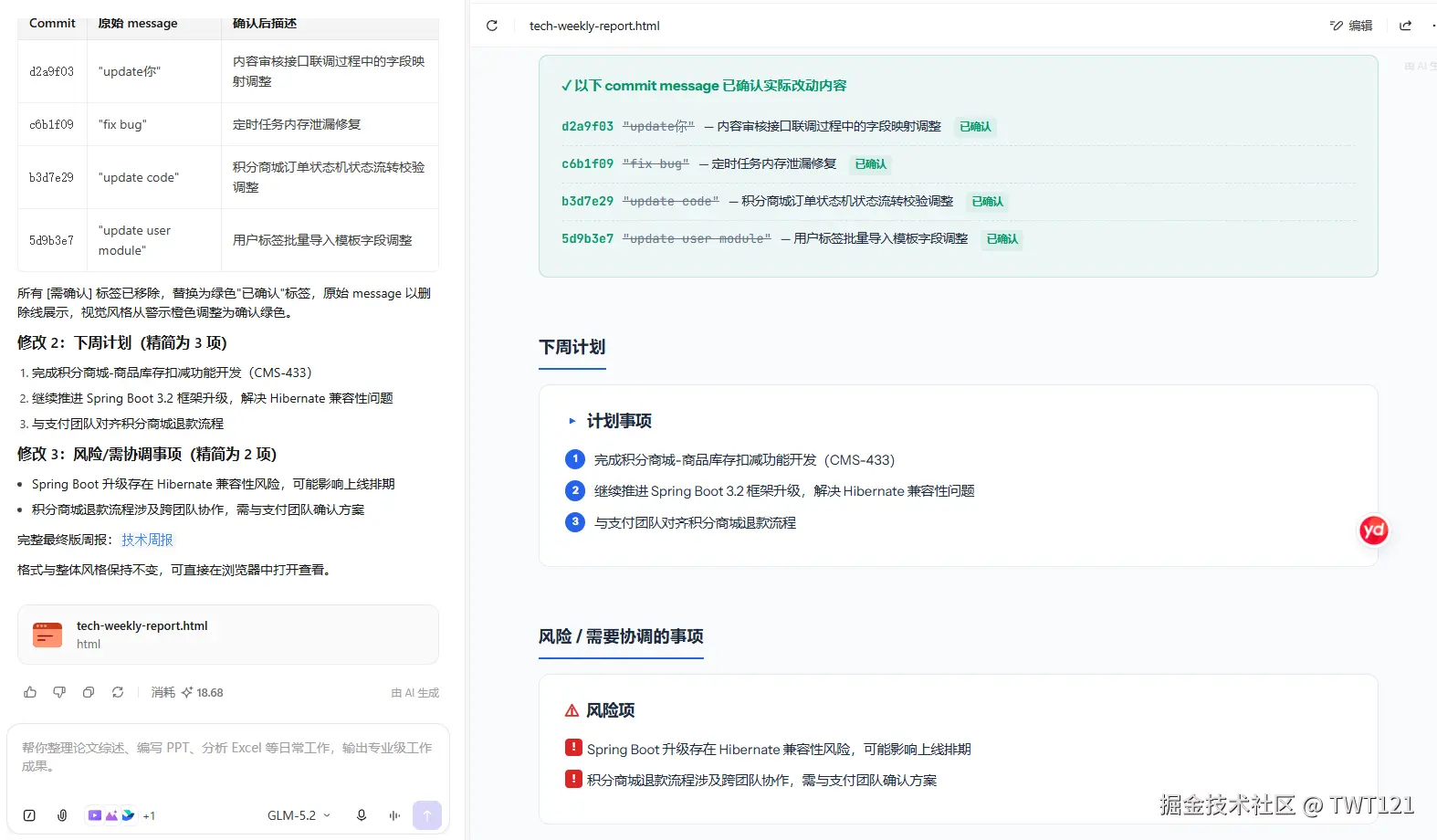
Task: Click the orange HTML file icon
Action: pyautogui.click(x=47, y=635)
